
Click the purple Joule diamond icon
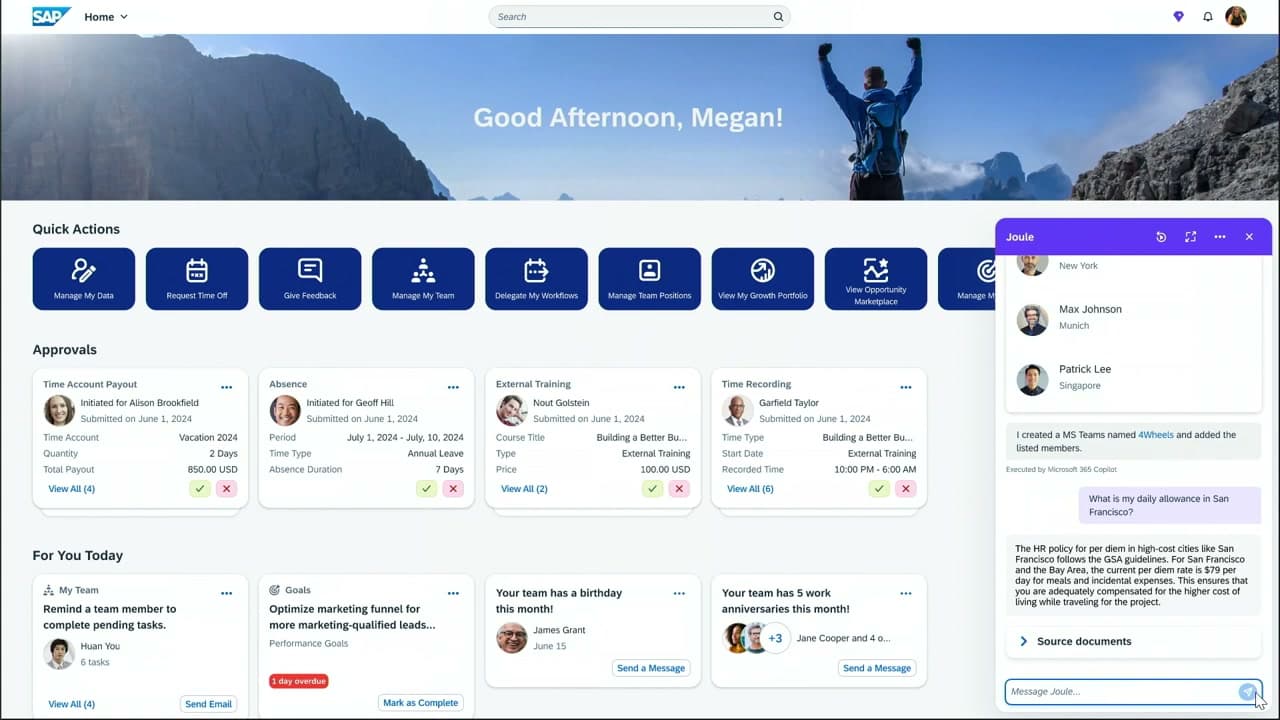1178,17
